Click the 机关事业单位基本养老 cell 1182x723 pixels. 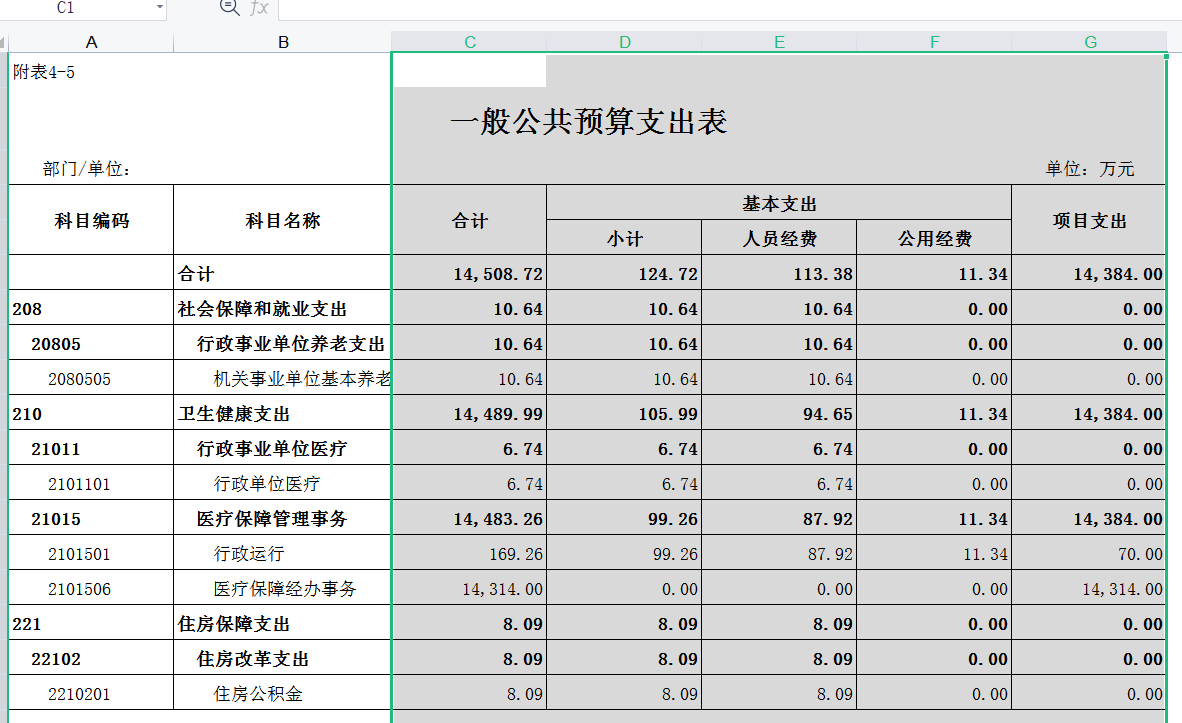pos(283,378)
